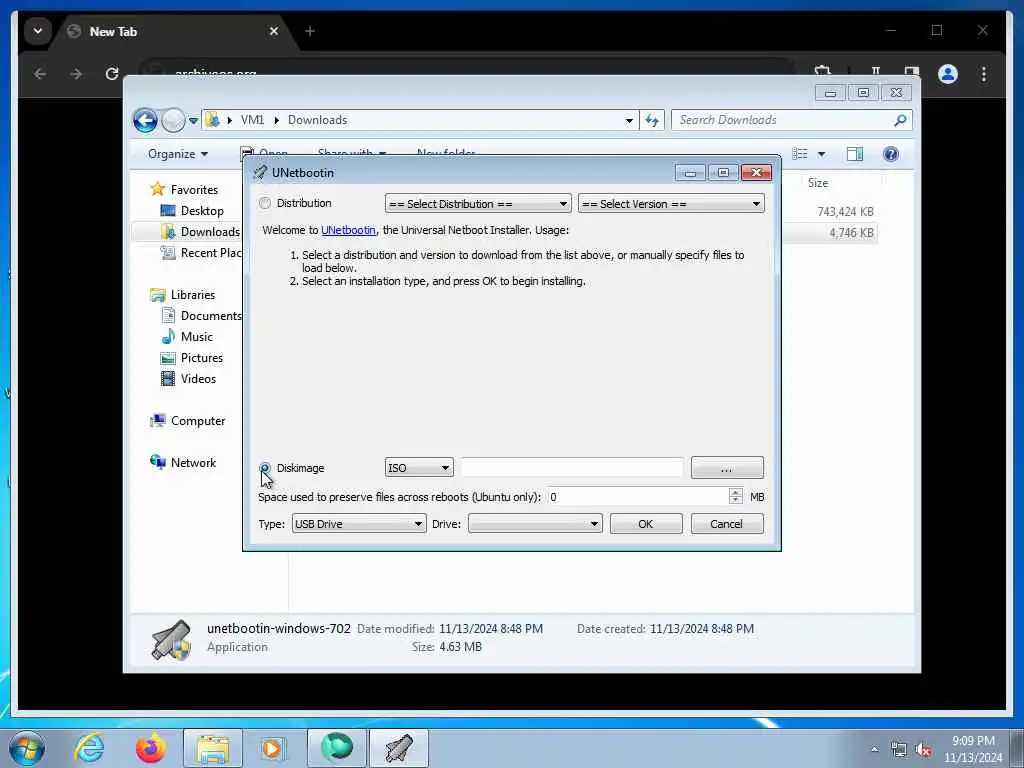Image resolution: width=1024 pixels, height=768 pixels.
Task: Open the ISO disk image type dropdown
Action: (419, 468)
